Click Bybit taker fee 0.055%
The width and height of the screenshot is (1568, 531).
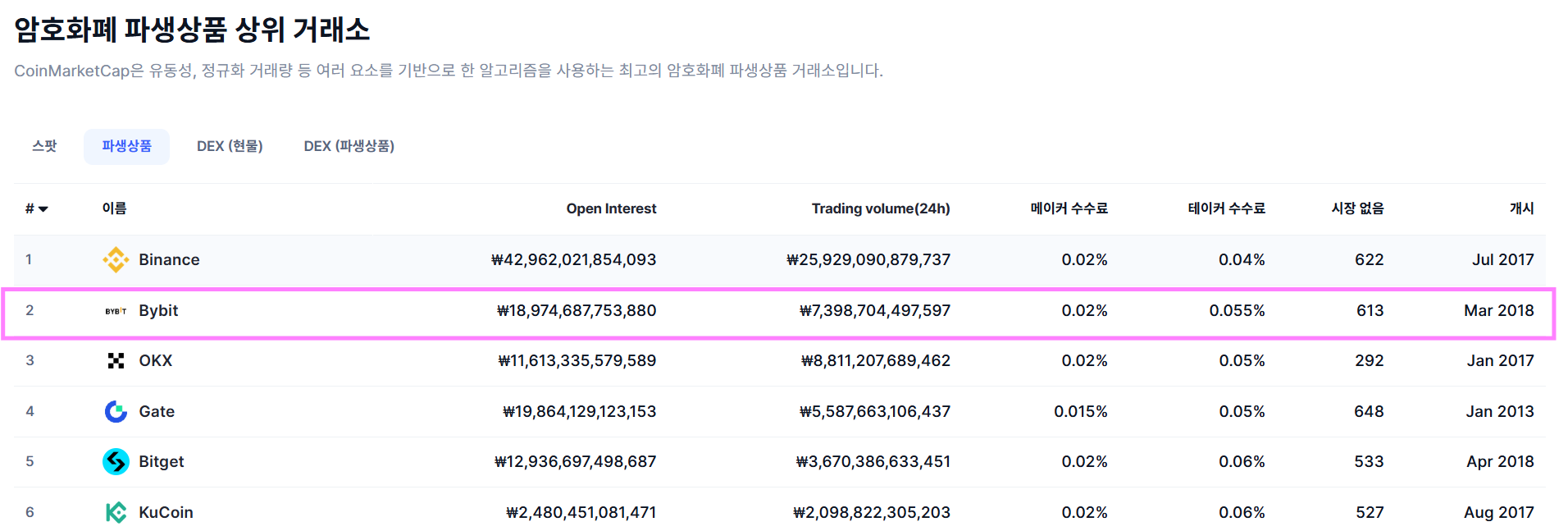pyautogui.click(x=1237, y=311)
